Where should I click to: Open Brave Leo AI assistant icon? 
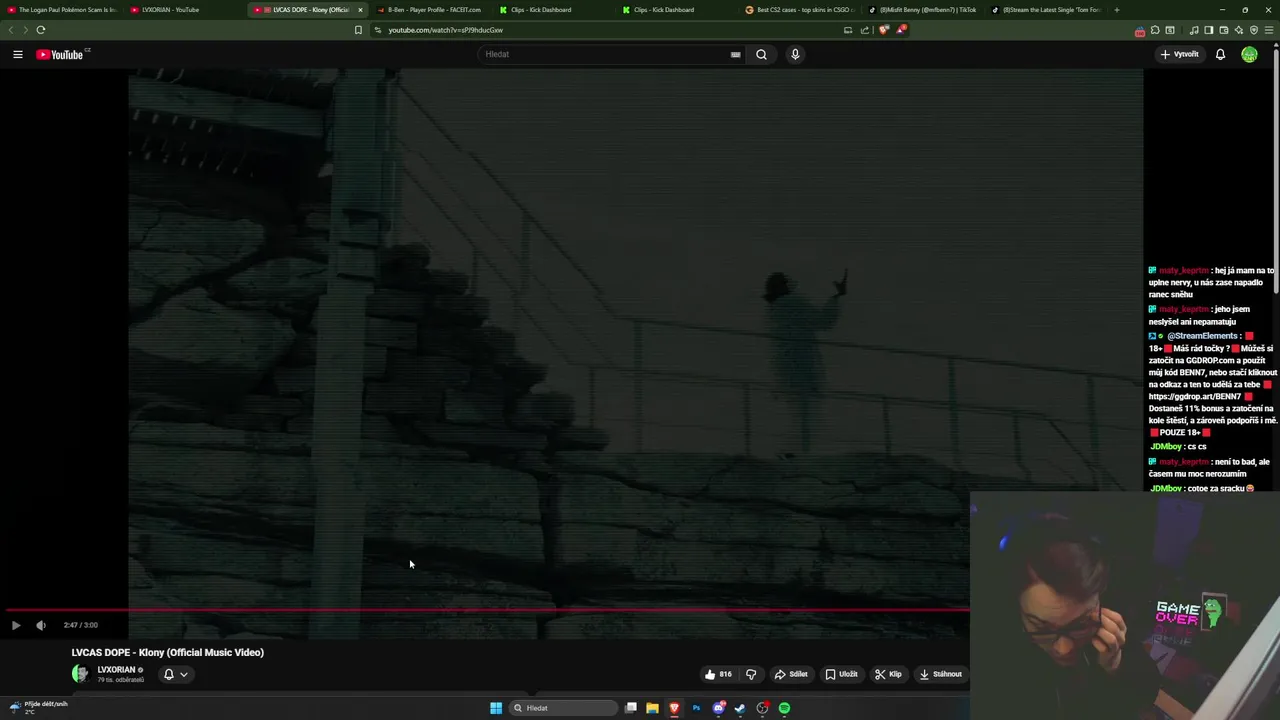pos(1239,30)
